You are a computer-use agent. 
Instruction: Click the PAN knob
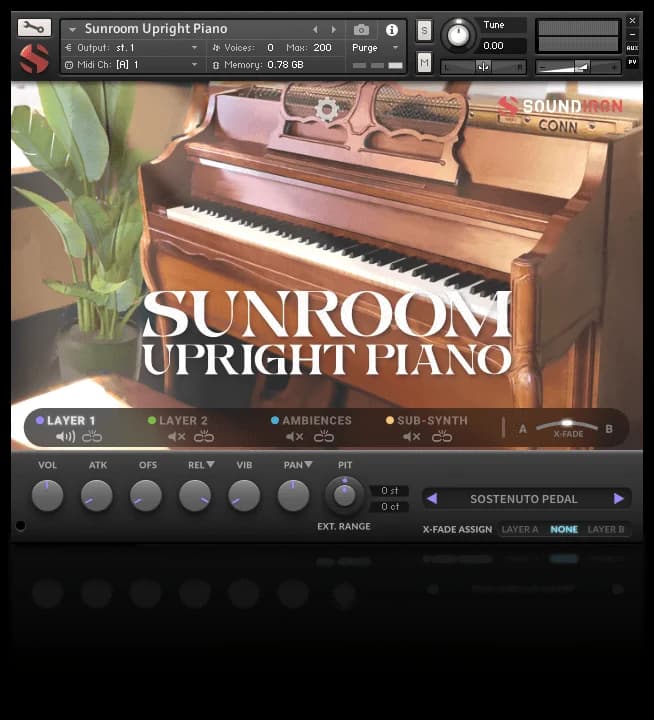coord(293,495)
